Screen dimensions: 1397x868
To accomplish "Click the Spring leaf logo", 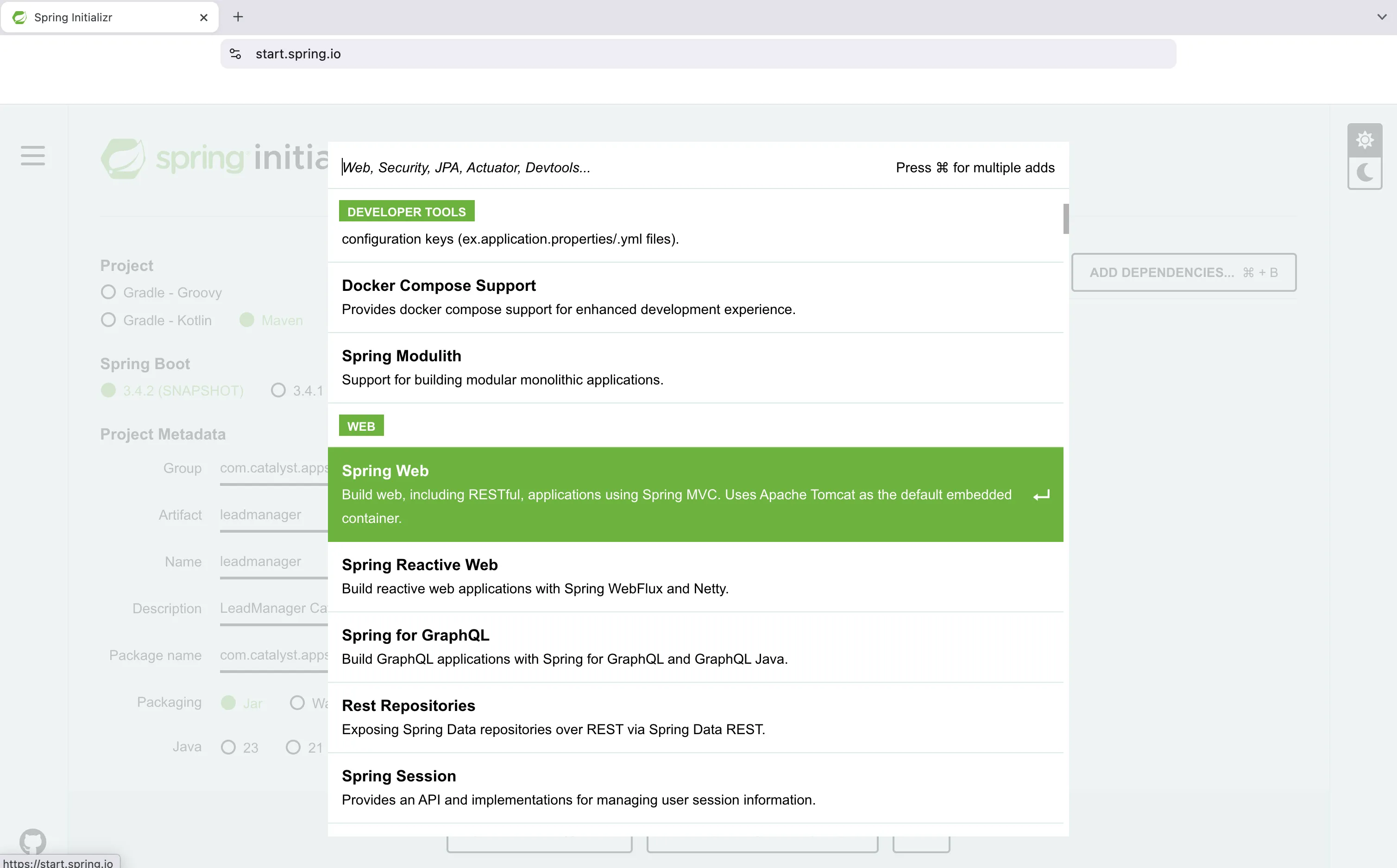I will (123, 158).
